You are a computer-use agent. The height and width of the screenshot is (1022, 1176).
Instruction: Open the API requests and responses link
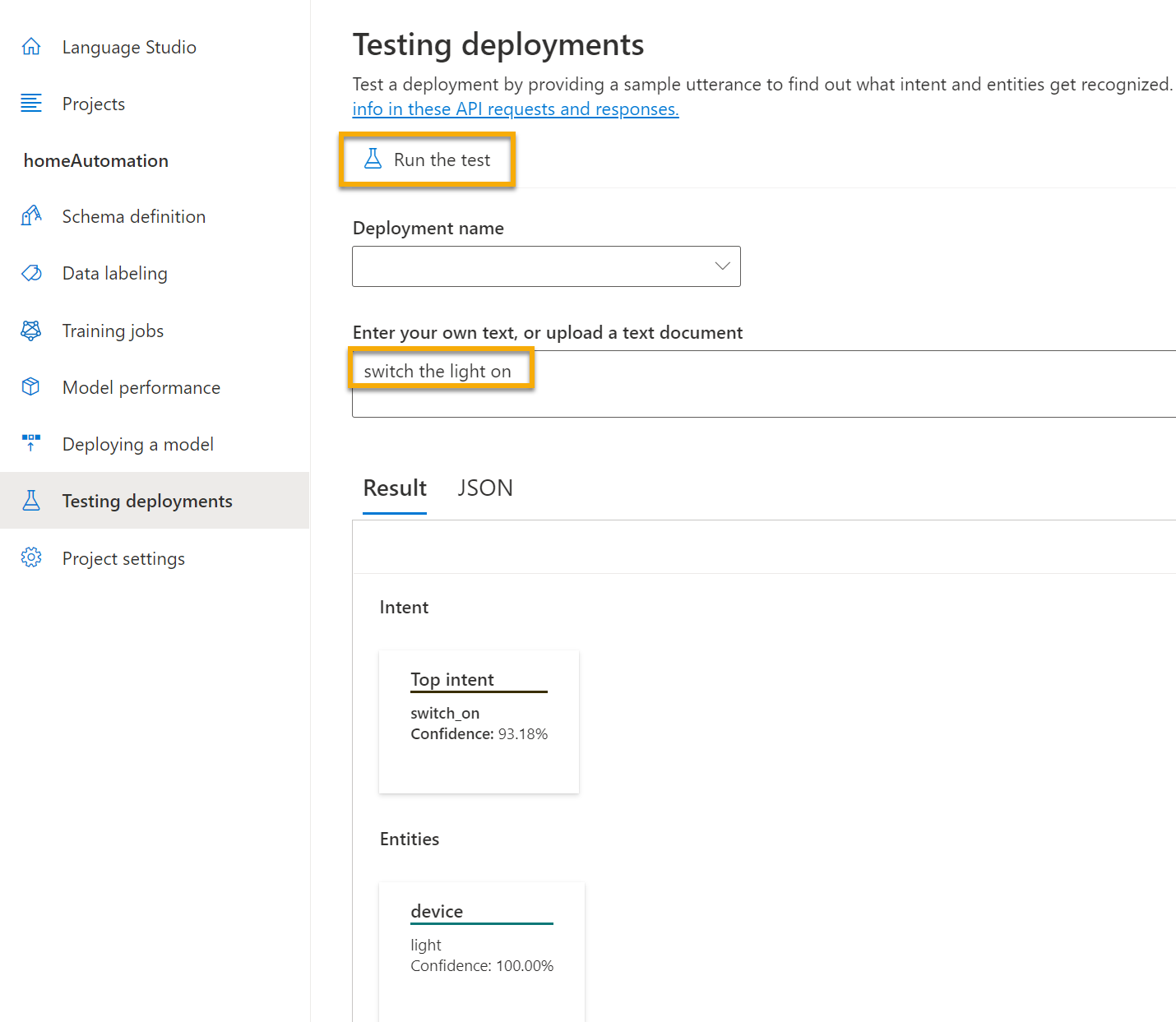click(x=516, y=109)
